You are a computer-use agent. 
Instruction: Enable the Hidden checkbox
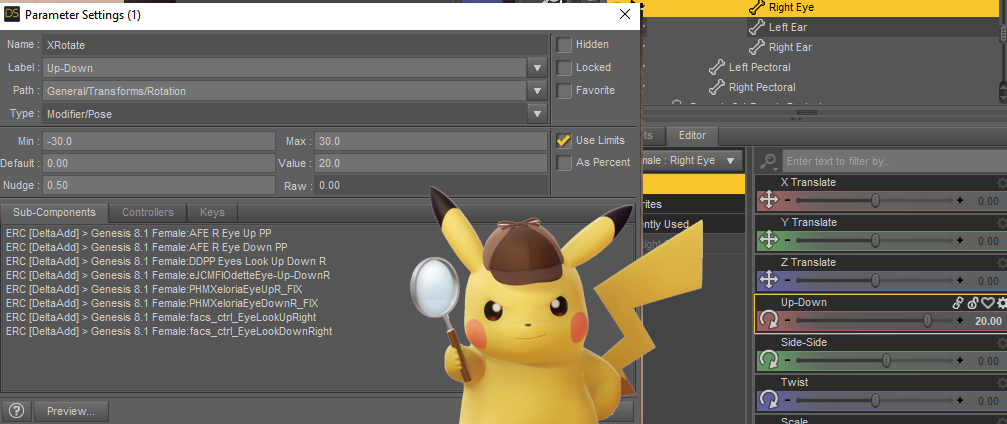pos(564,44)
